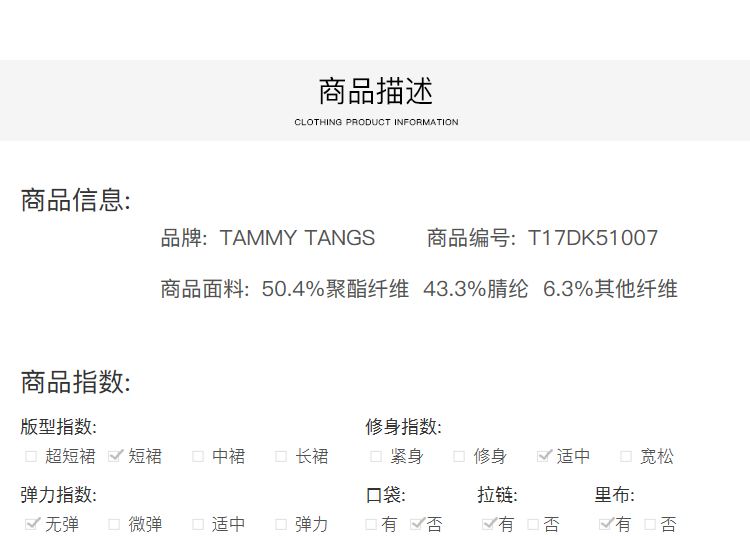The image size is (750, 536).
Task: Toggle the 适中 checkbox under 修身指数
Action: 544,456
